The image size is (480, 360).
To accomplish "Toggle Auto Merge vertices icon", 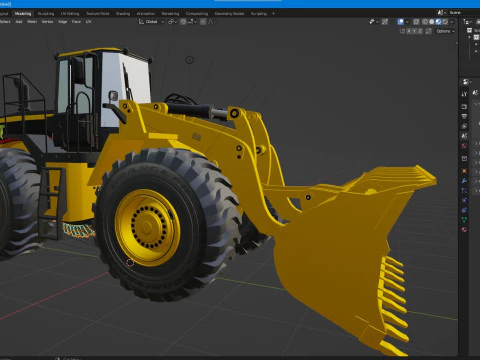I will 429,31.
